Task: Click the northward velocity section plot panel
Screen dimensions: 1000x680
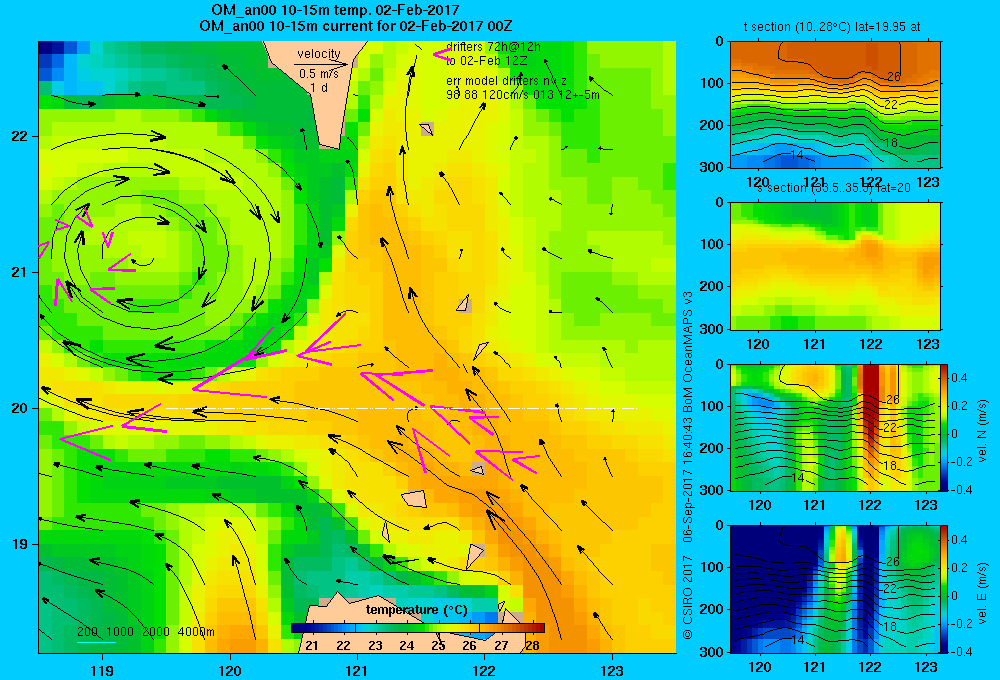Action: tap(835, 427)
